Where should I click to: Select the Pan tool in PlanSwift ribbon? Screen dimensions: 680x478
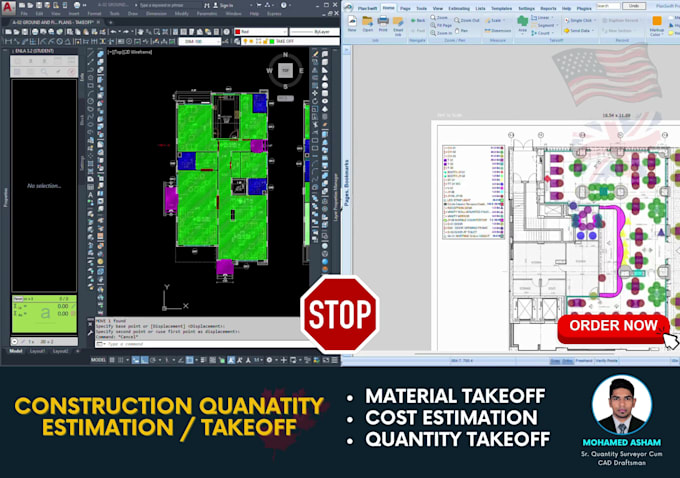(x=461, y=30)
